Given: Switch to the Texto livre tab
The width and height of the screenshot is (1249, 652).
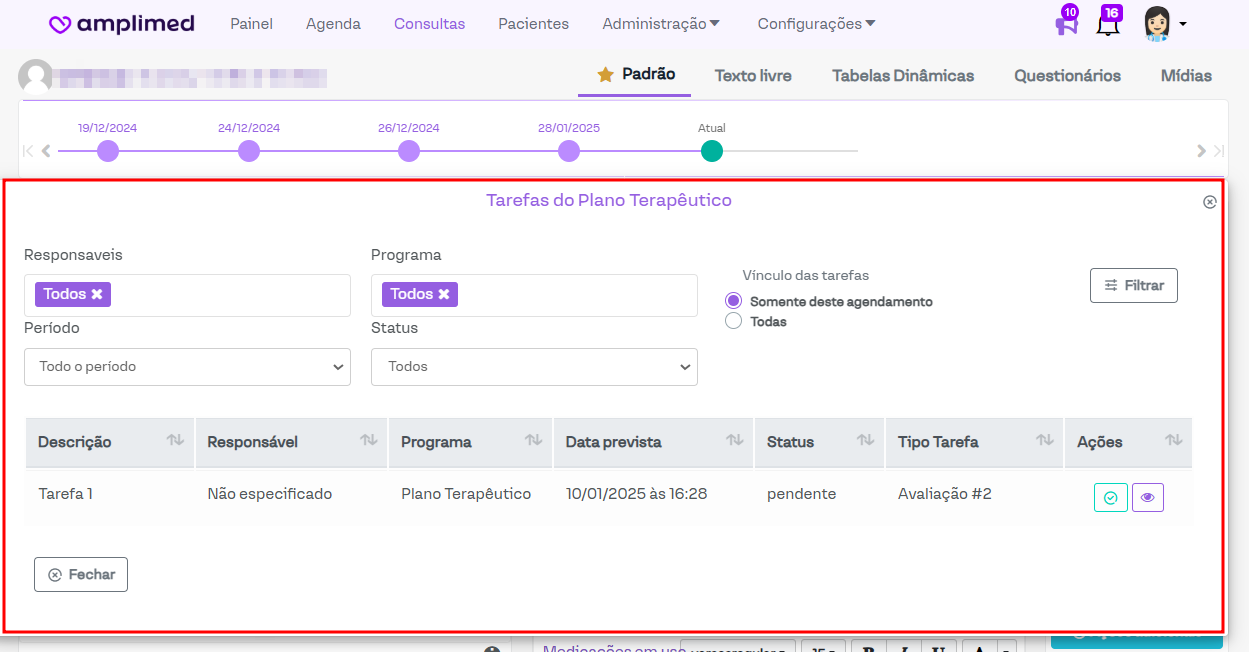Looking at the screenshot, I should [x=752, y=76].
